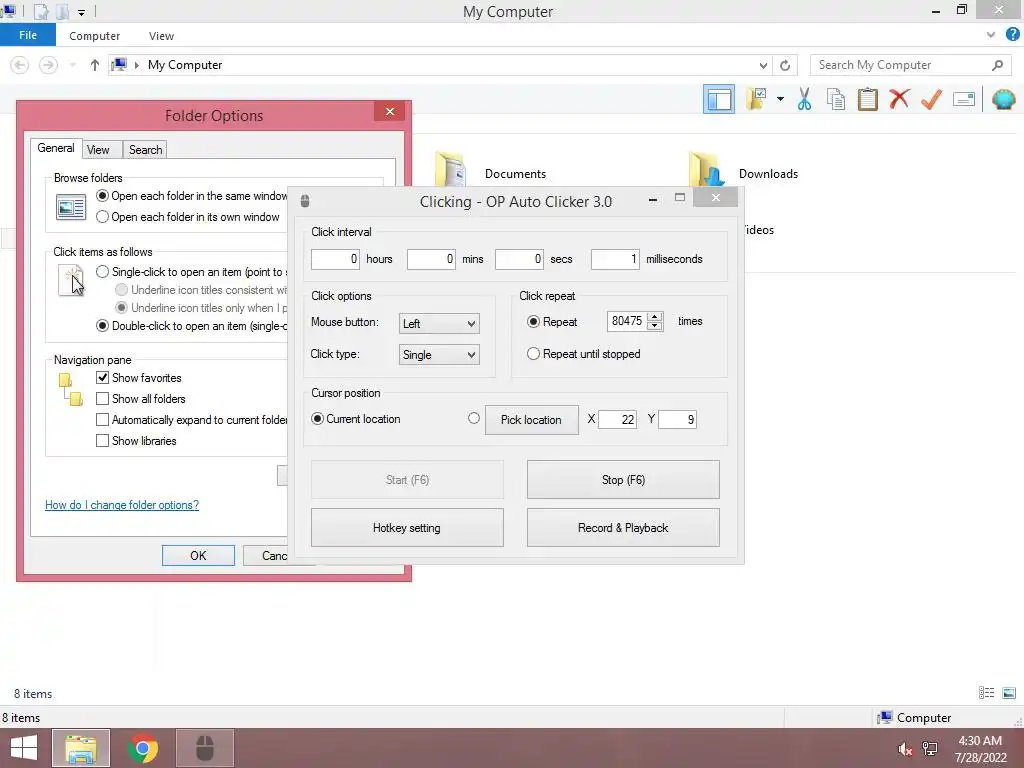This screenshot has height=768, width=1024.
Task: Open Quick Access Toolbar customize dropdown
Action: 81,12
